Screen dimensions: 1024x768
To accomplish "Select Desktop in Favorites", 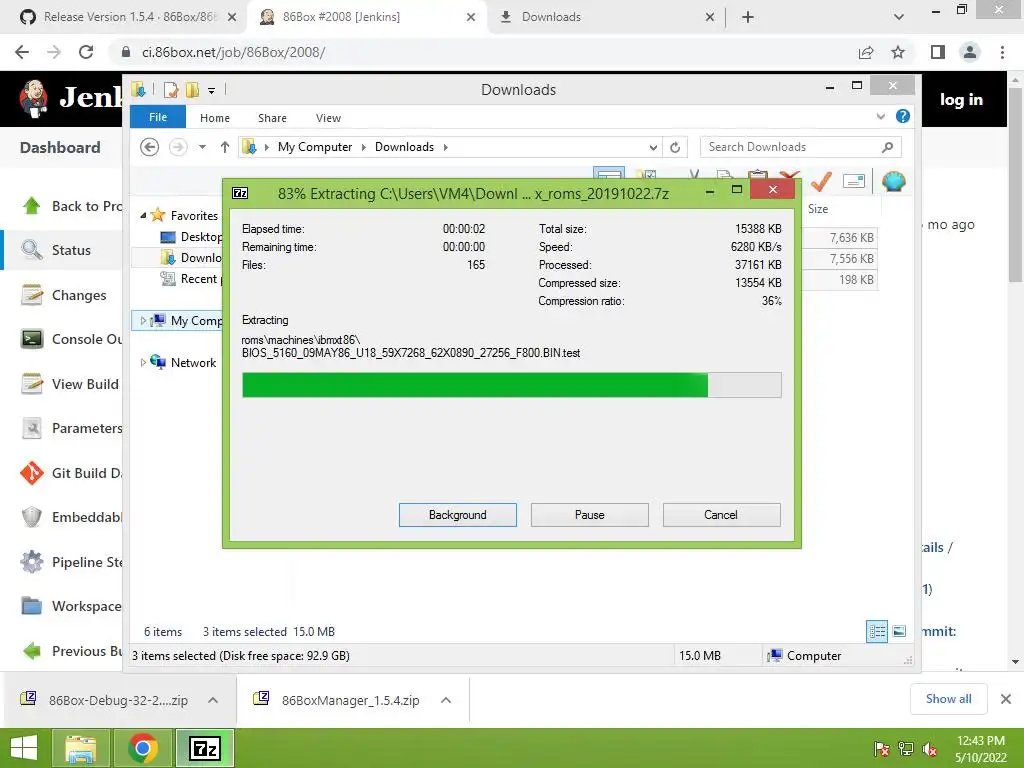I will tap(200, 236).
